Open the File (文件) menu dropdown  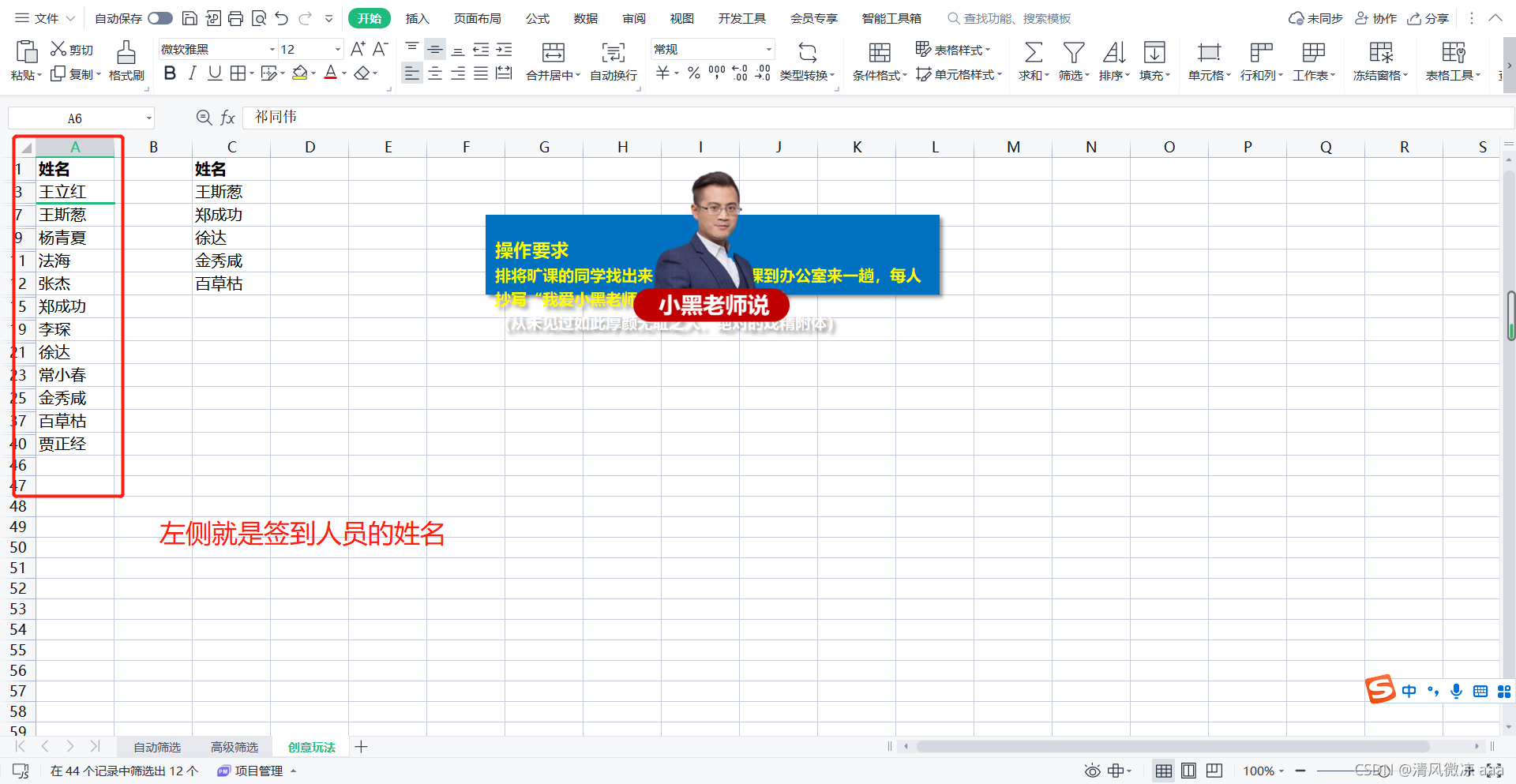[45, 18]
